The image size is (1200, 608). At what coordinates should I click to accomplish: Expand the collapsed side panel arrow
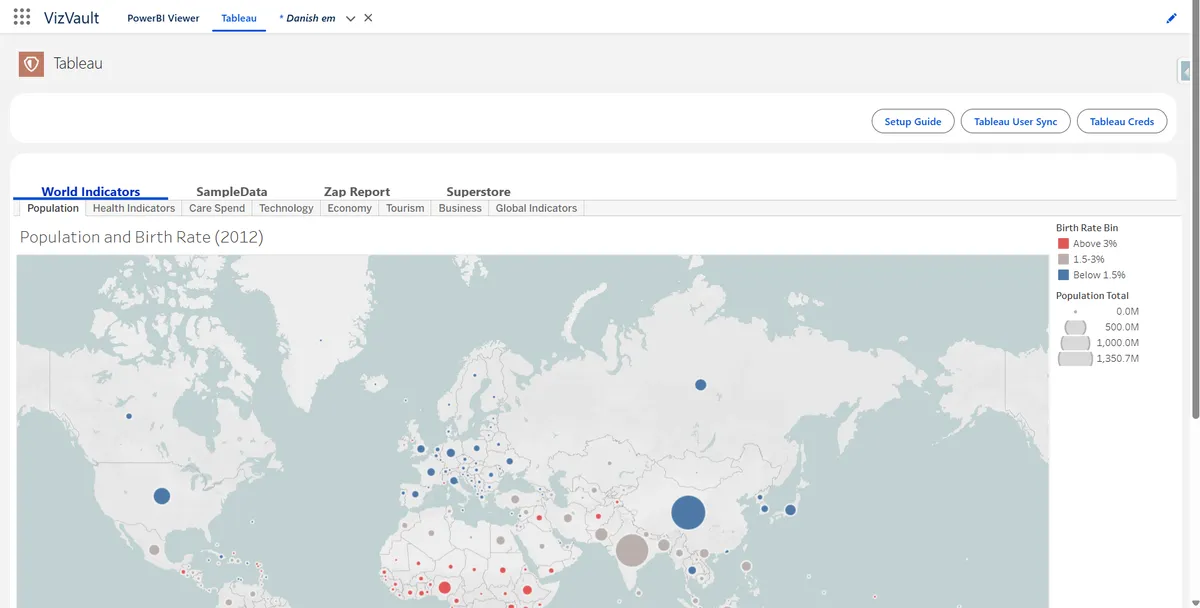coord(1186,71)
